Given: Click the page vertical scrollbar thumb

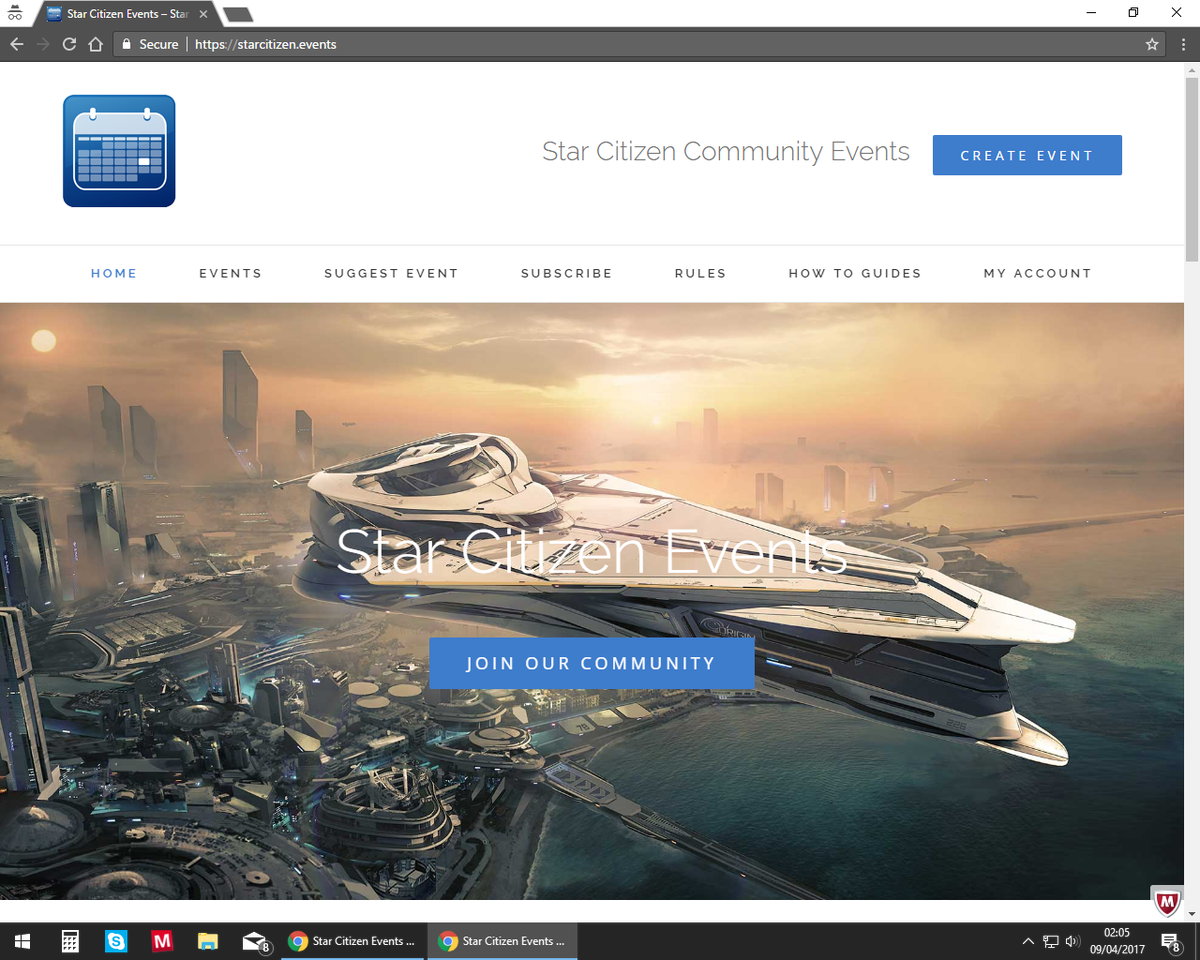Looking at the screenshot, I should (1192, 170).
